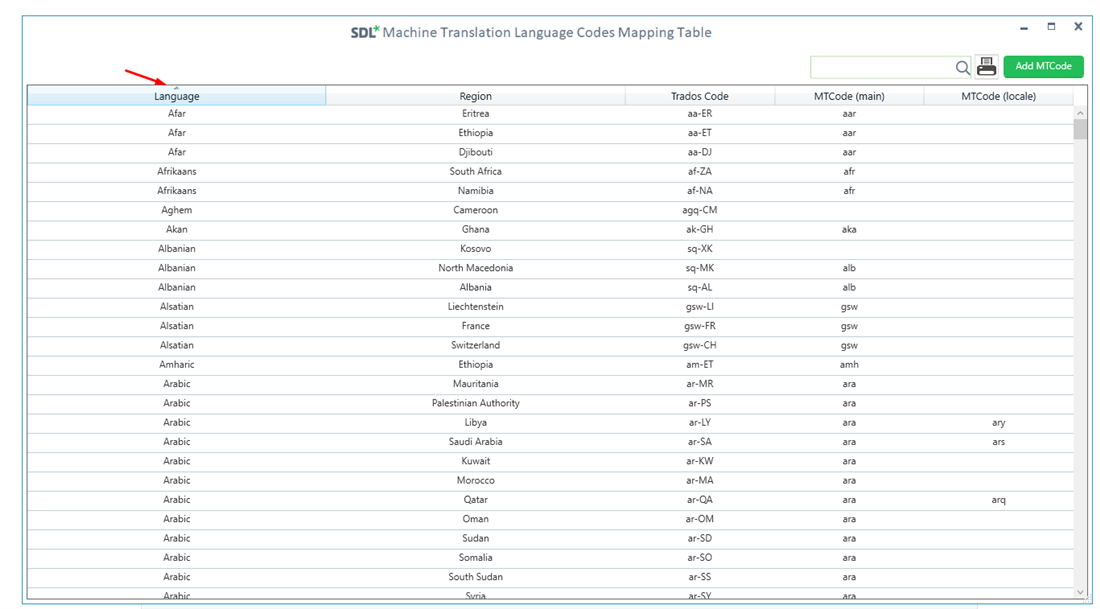Select the ar-SD Trados code cell
This screenshot has width=1100, height=609.
pyautogui.click(x=699, y=538)
